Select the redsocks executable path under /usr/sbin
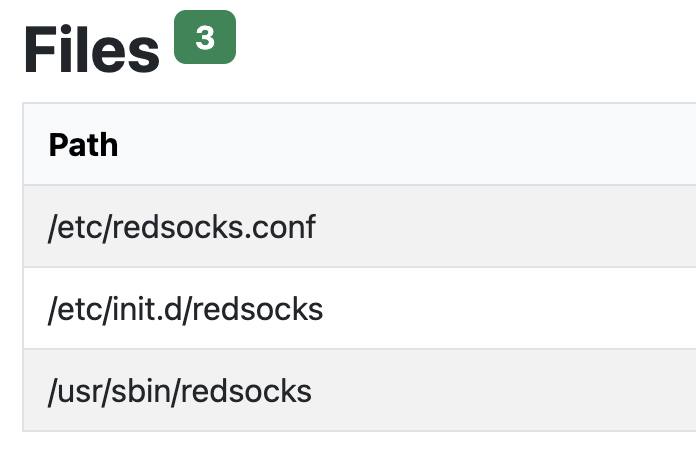 click(x=180, y=391)
